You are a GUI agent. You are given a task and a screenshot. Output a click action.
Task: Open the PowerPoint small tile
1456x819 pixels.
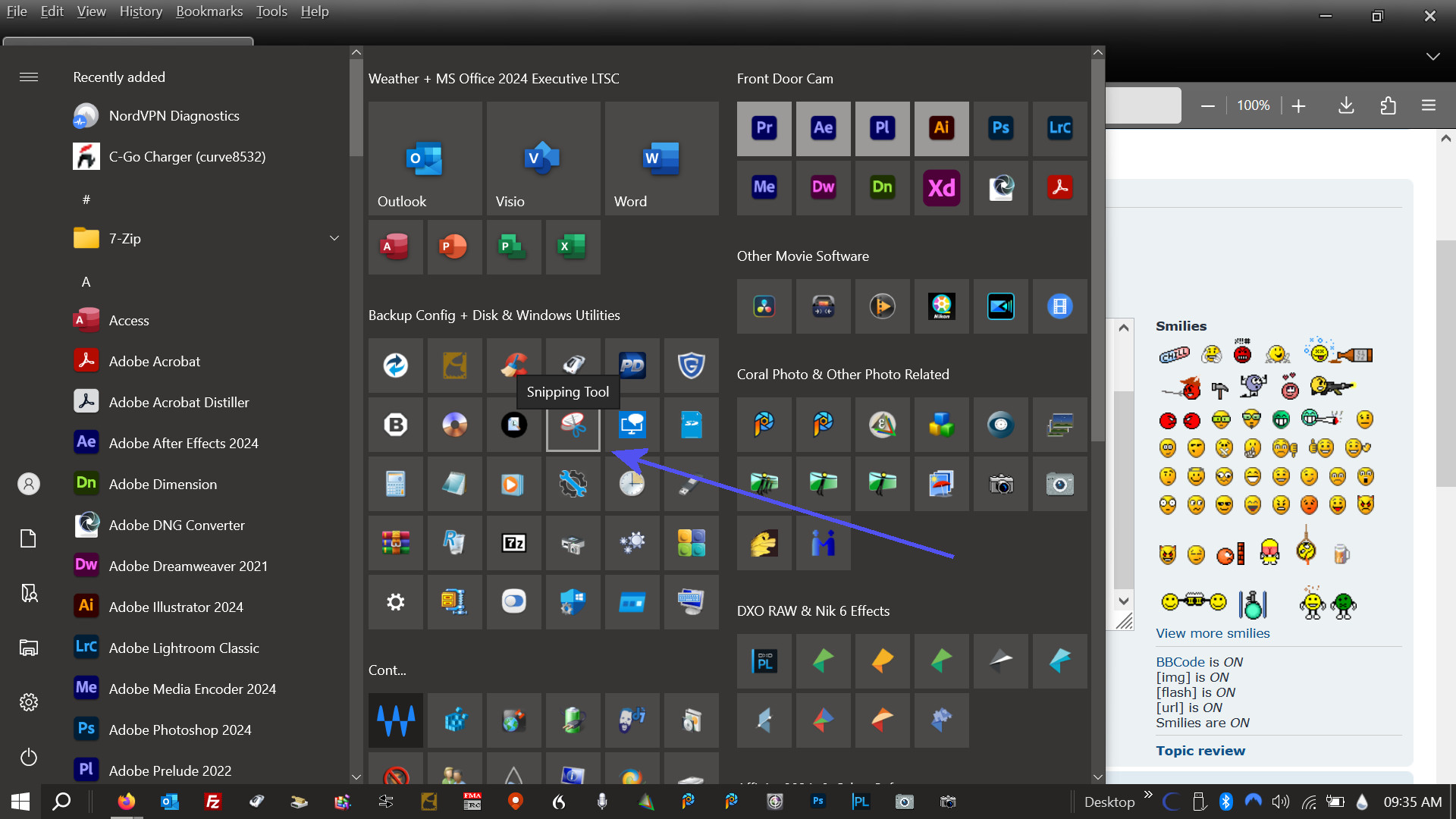tap(454, 246)
